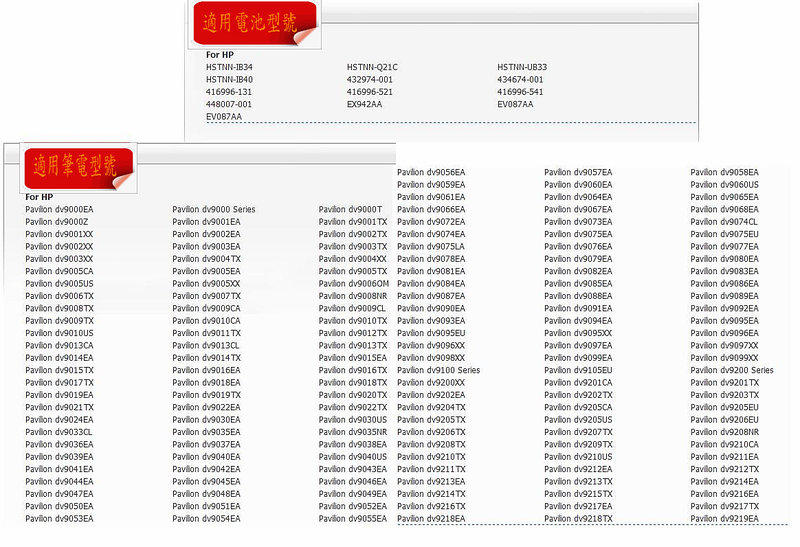Select Pavilion dv9000 Series entry
The image size is (800, 547).
pyautogui.click(x=214, y=209)
